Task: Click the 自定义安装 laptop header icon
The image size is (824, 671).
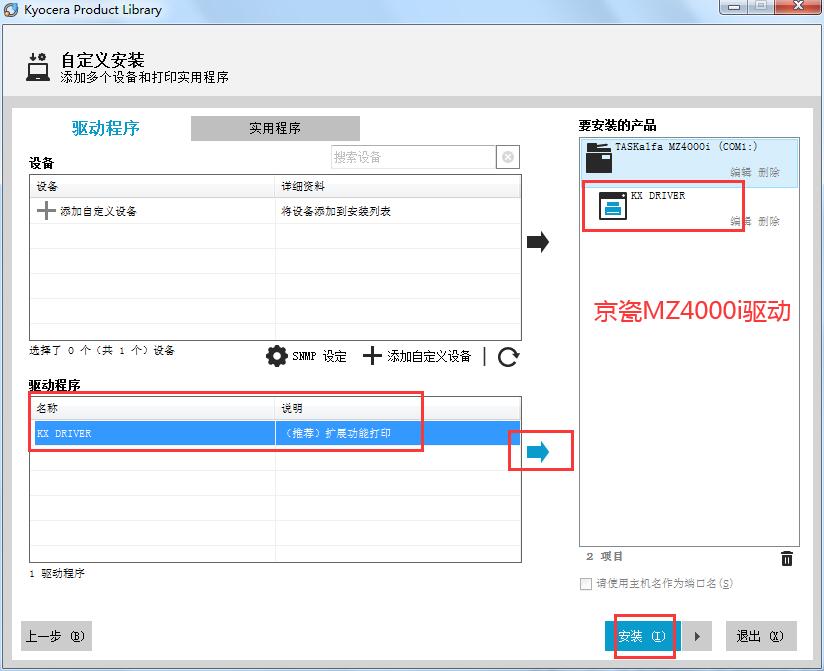Action: point(38,67)
